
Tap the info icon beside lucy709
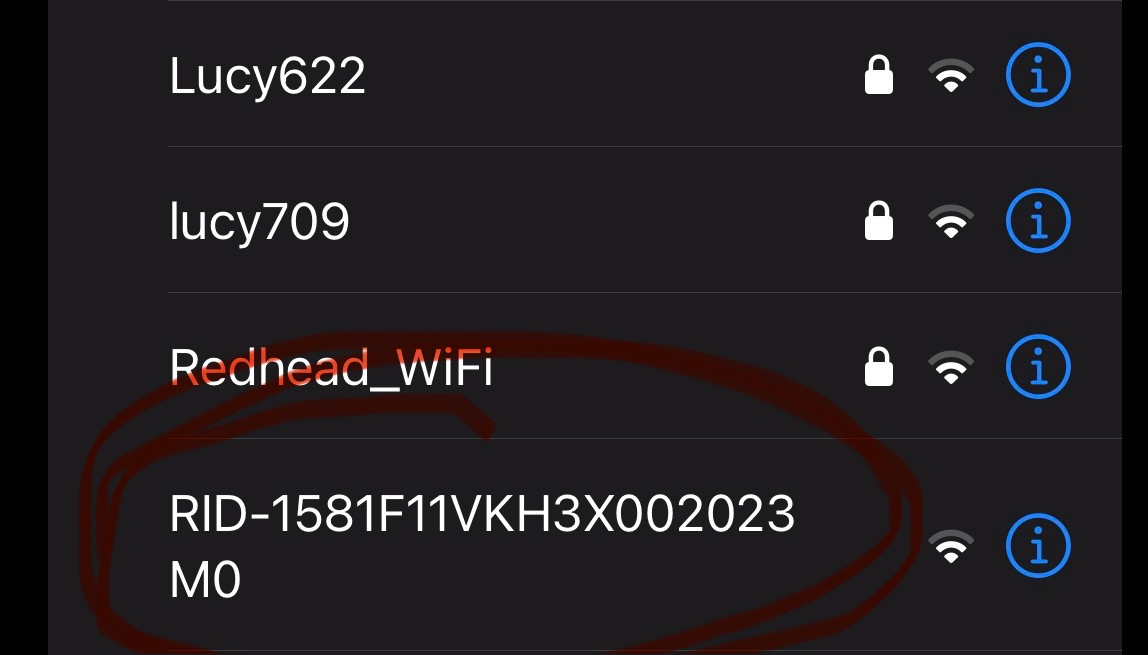(1038, 220)
